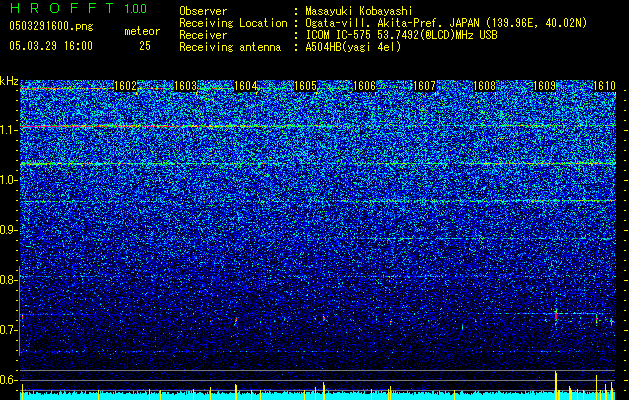
Task: Click the 1607 time marker
Action: [424, 86]
